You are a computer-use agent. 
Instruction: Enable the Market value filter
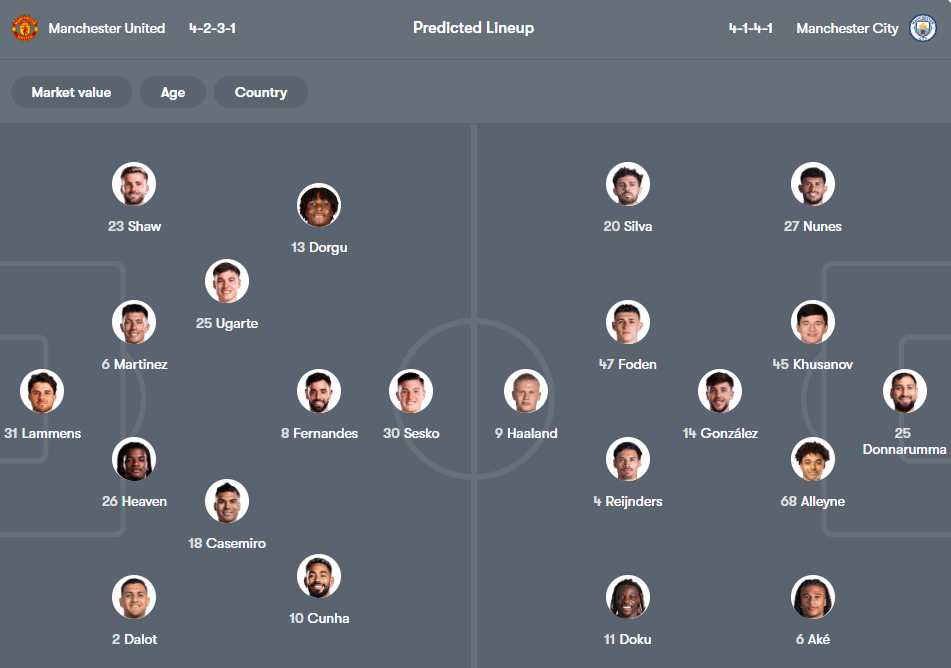point(71,92)
